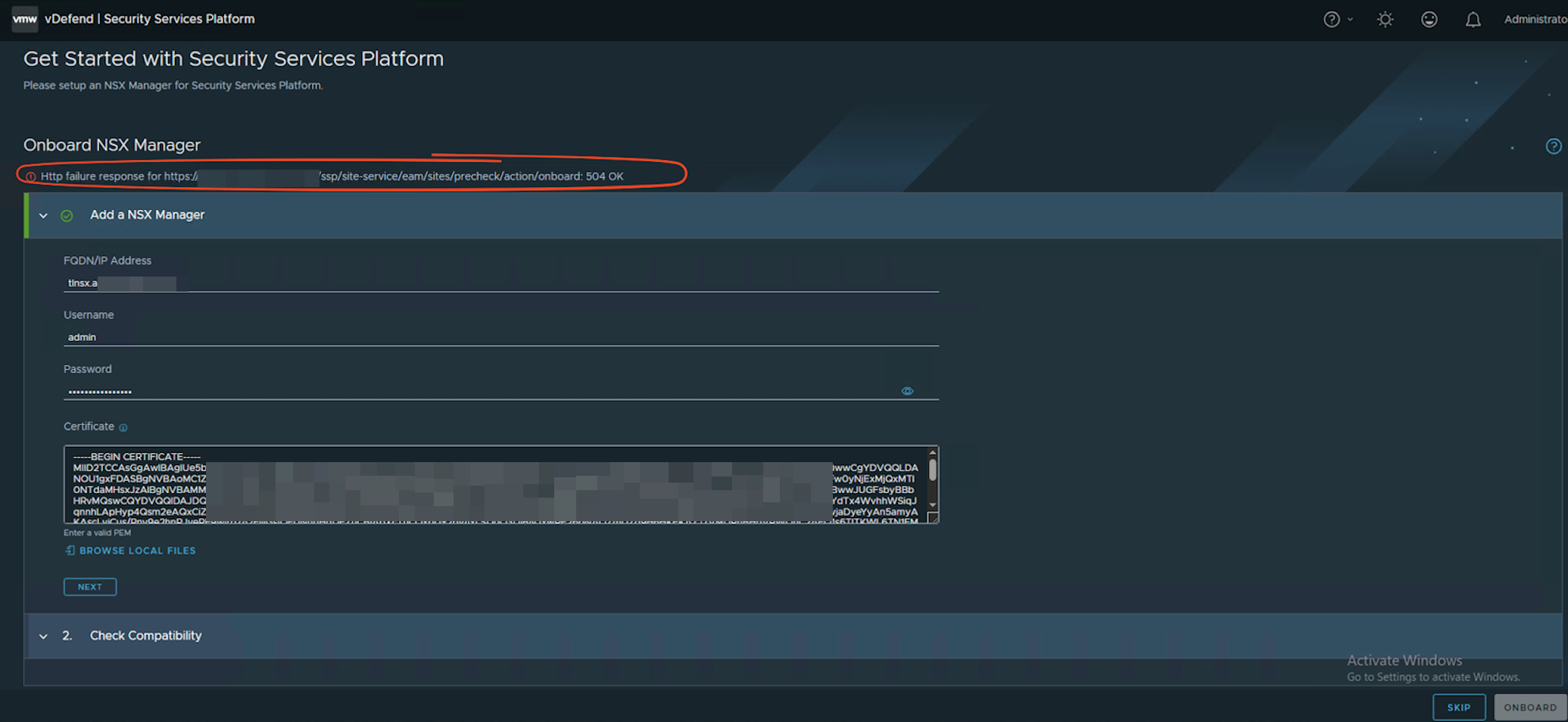Click the Check Compatibility step header

tap(145, 636)
